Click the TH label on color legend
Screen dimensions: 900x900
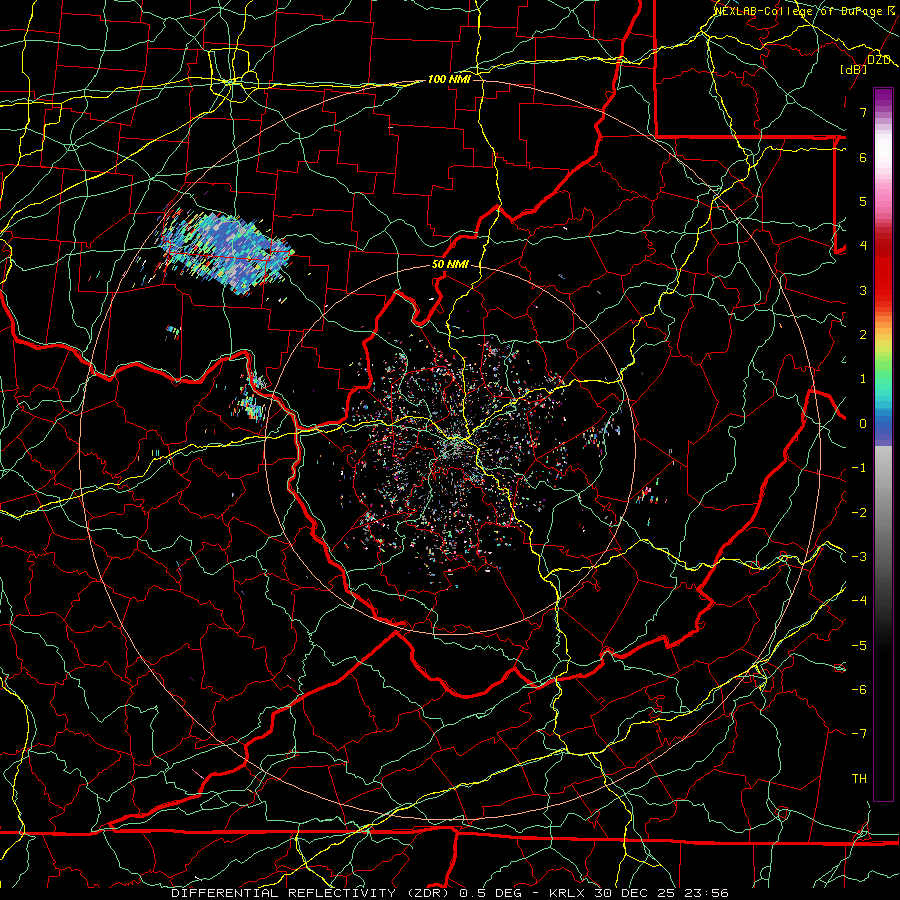859,779
